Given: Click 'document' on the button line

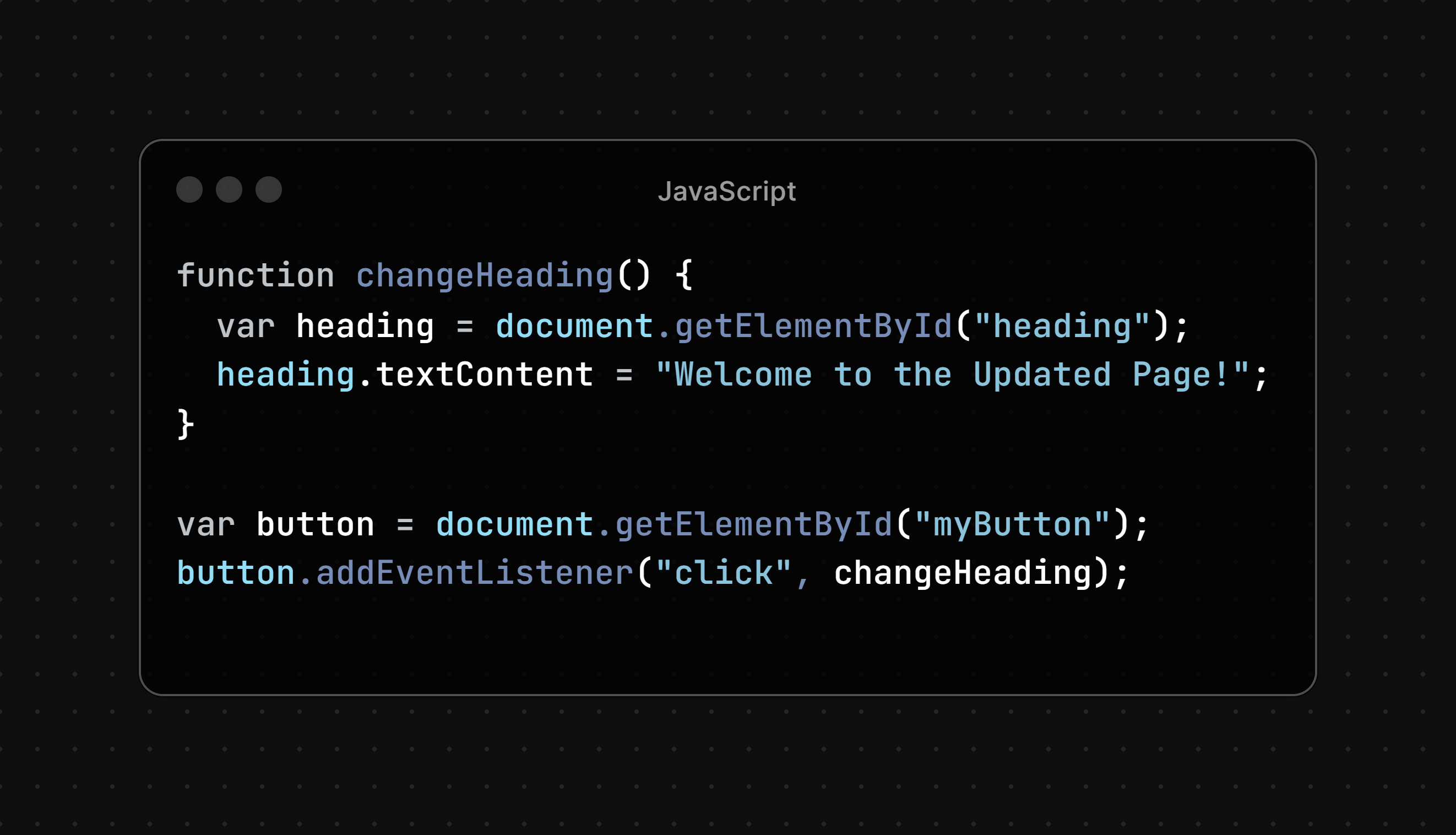Looking at the screenshot, I should click(515, 525).
